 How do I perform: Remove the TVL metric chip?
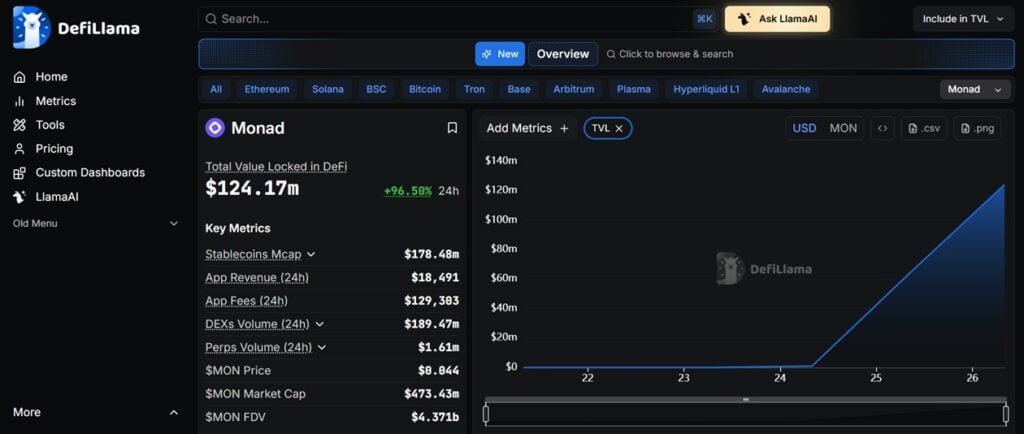[619, 128]
